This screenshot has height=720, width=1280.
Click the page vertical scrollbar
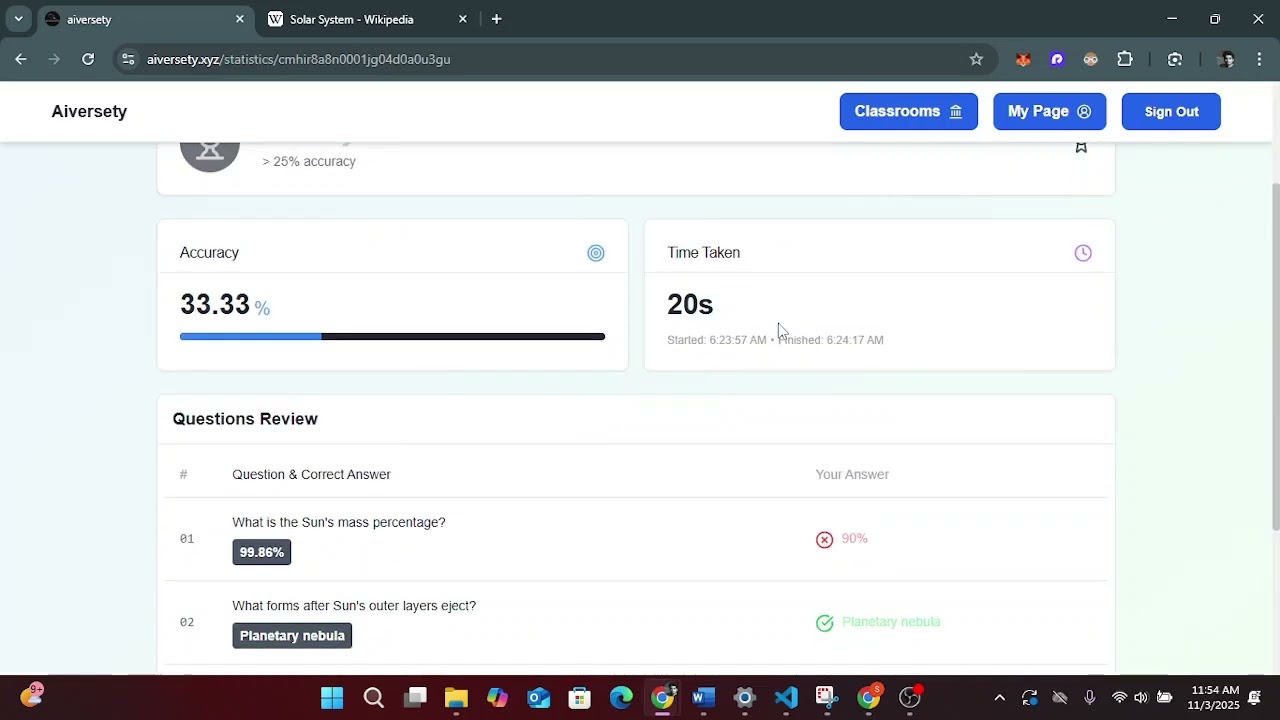click(x=1275, y=356)
